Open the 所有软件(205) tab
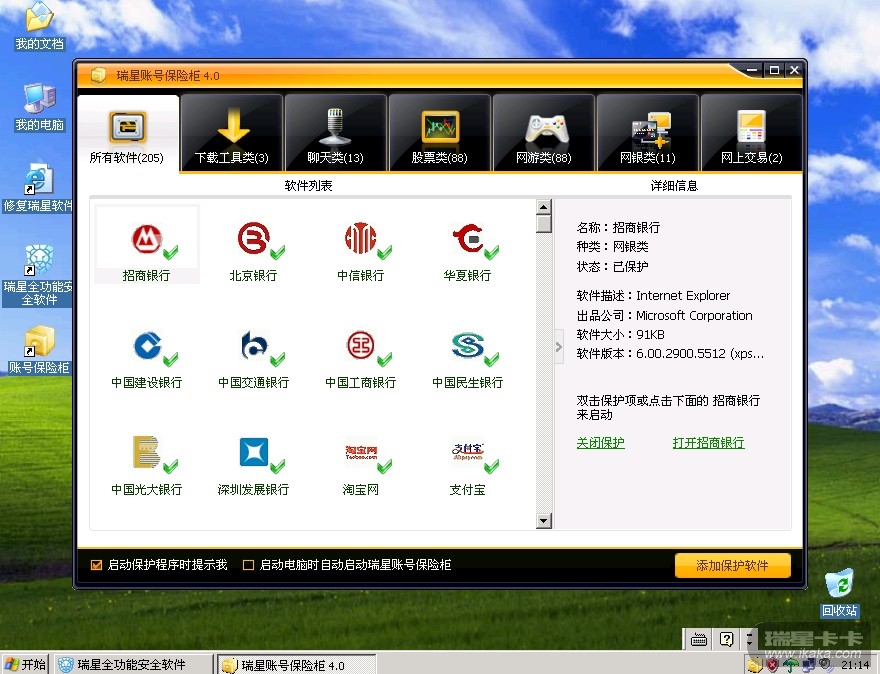This screenshot has width=880, height=674. pyautogui.click(x=127, y=134)
